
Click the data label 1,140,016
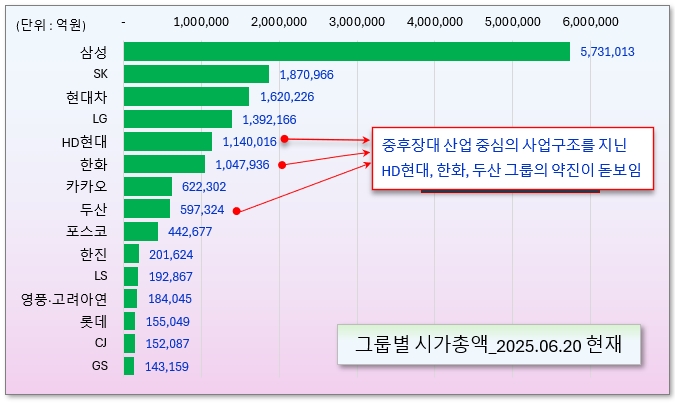coord(249,142)
